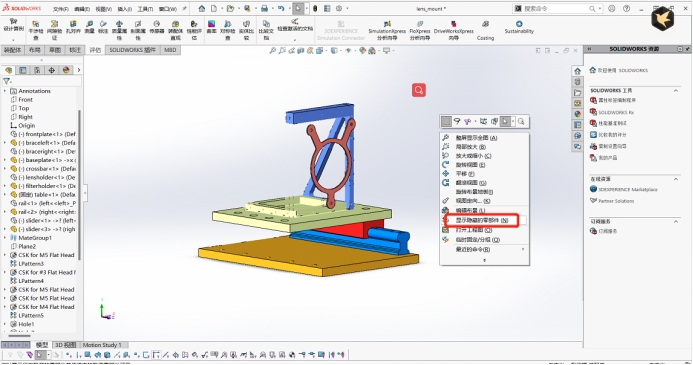Click the Costing tool icon
Image resolution: width=693 pixels, height=365 pixels.
485,24
